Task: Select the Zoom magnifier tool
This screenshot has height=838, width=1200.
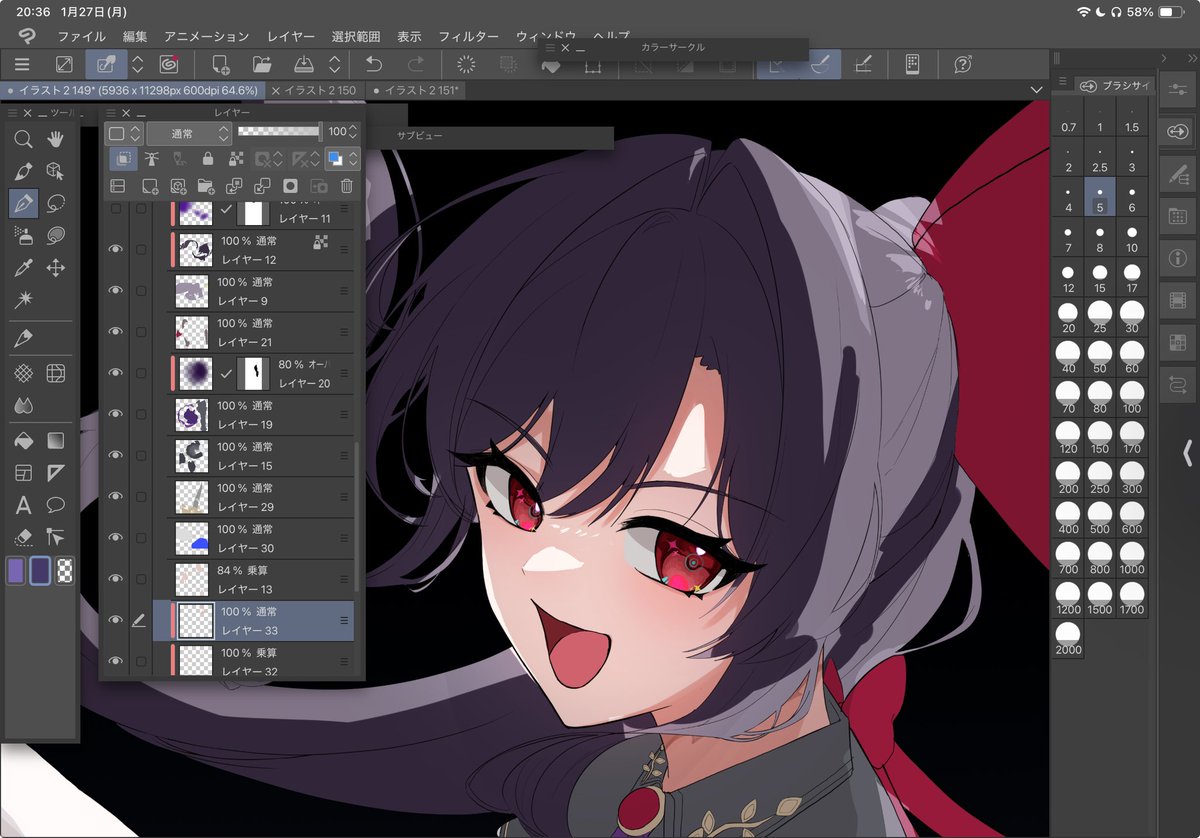Action: (24, 139)
